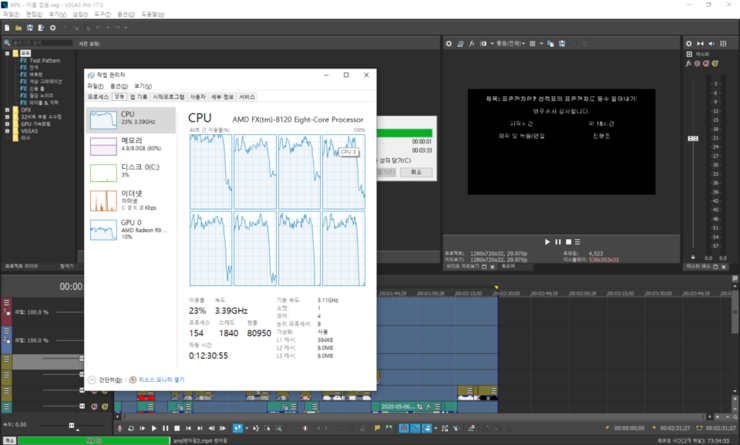The width and height of the screenshot is (740, 445).
Task: Toggle automatic crossfades icon in timeline toolbar
Action: [x=415, y=428]
